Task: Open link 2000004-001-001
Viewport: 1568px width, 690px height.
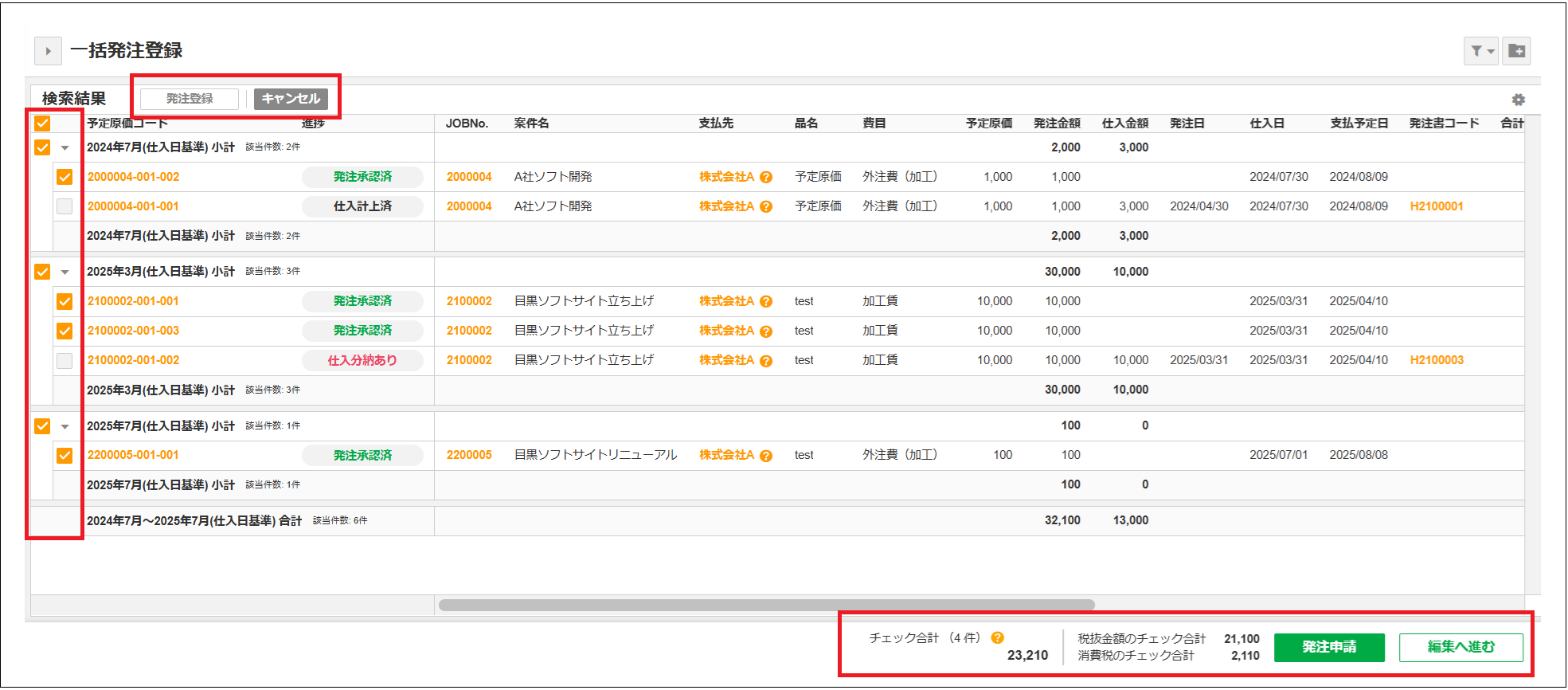Action: click(133, 206)
